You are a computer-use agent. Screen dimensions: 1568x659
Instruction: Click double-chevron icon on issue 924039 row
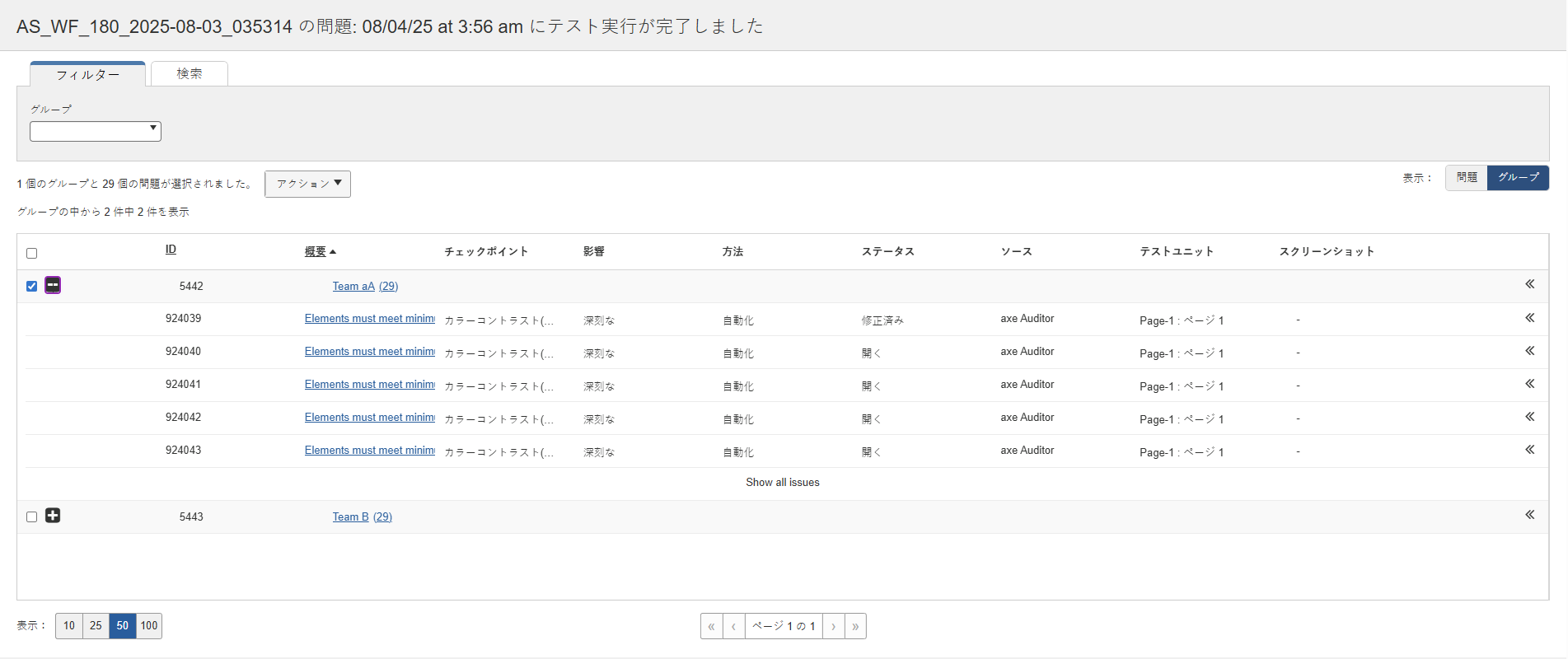click(1529, 318)
